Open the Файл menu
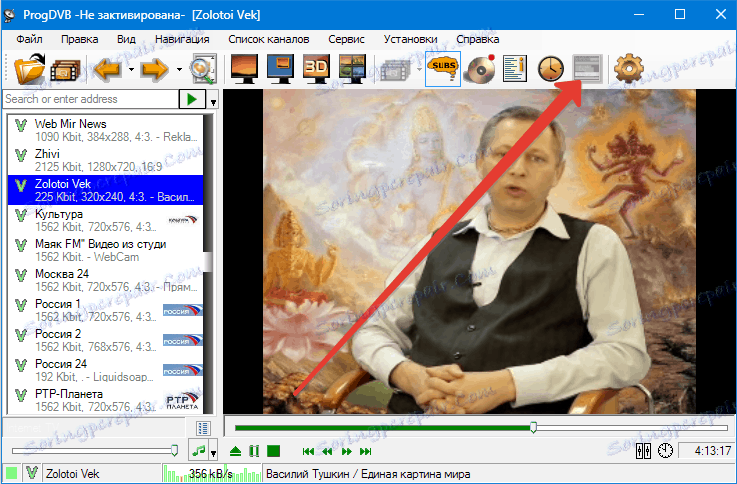The height and width of the screenshot is (484, 737). pos(29,39)
